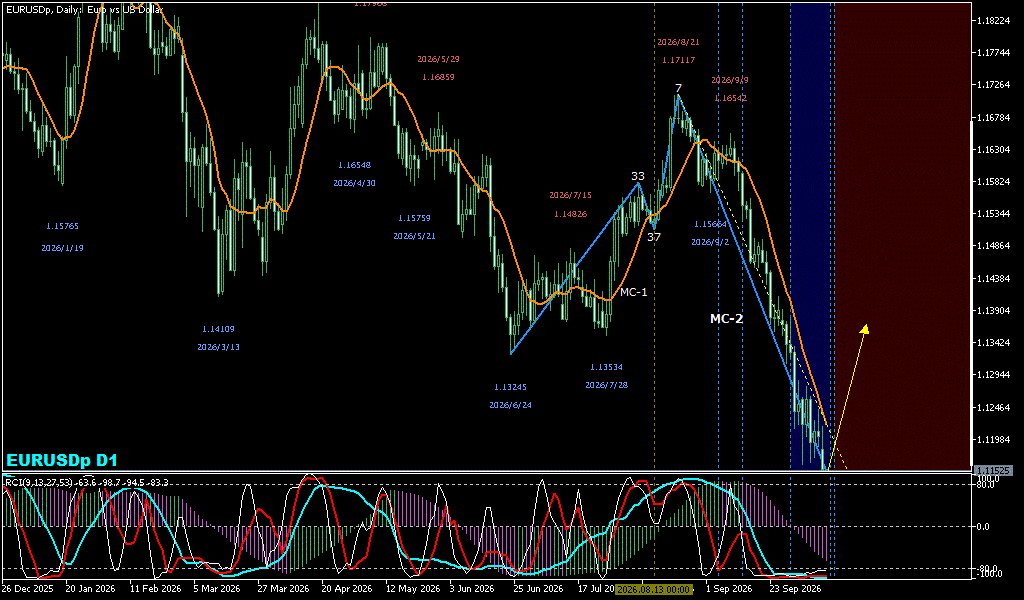Viewport: 1024px width, 600px height.
Task: Click the date annotation 2026/1/19
Action: (62, 248)
